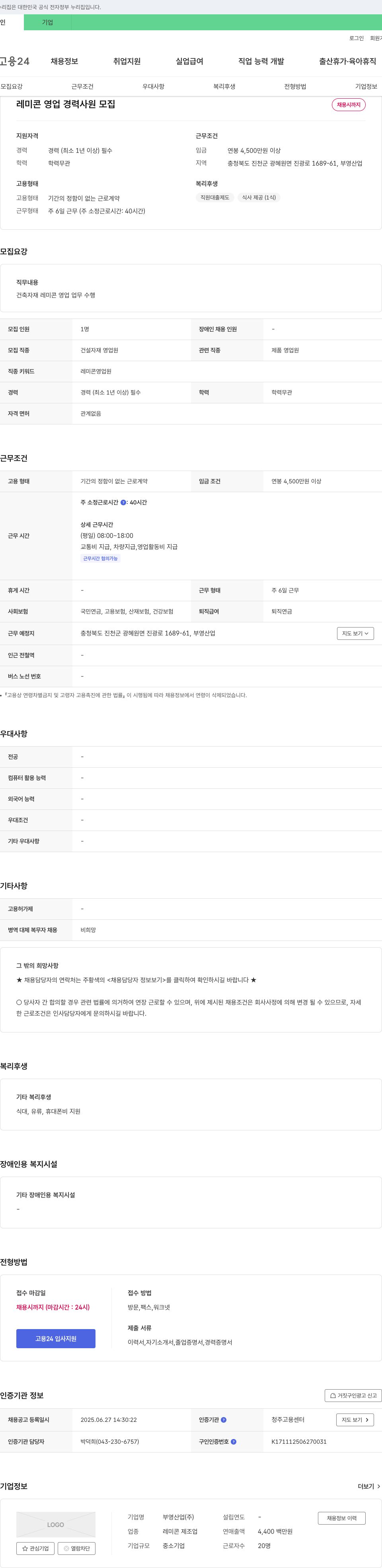
Task: Select K171112506270031 certification number
Action: [x=299, y=1441]
